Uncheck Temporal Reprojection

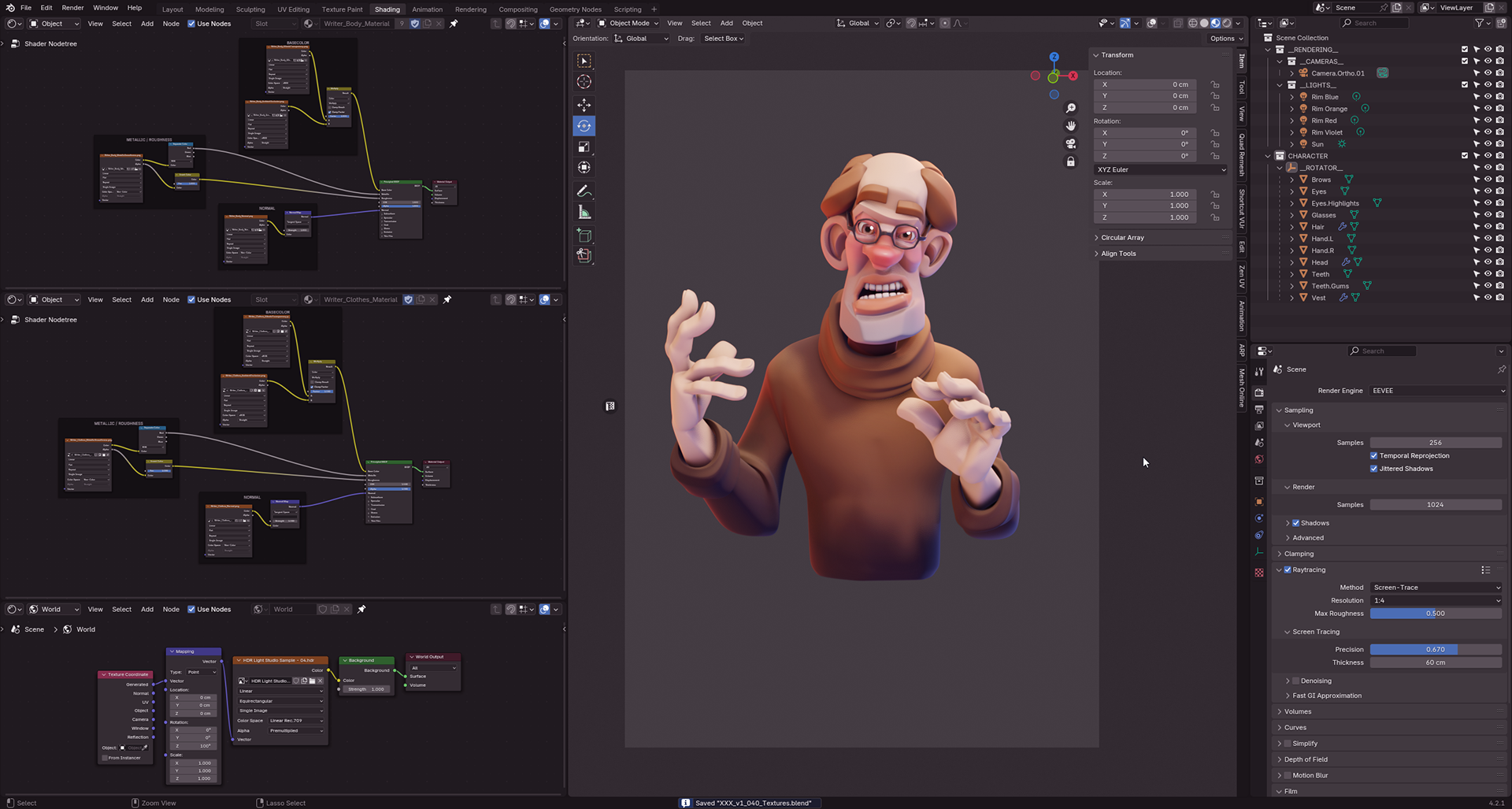(1374, 455)
